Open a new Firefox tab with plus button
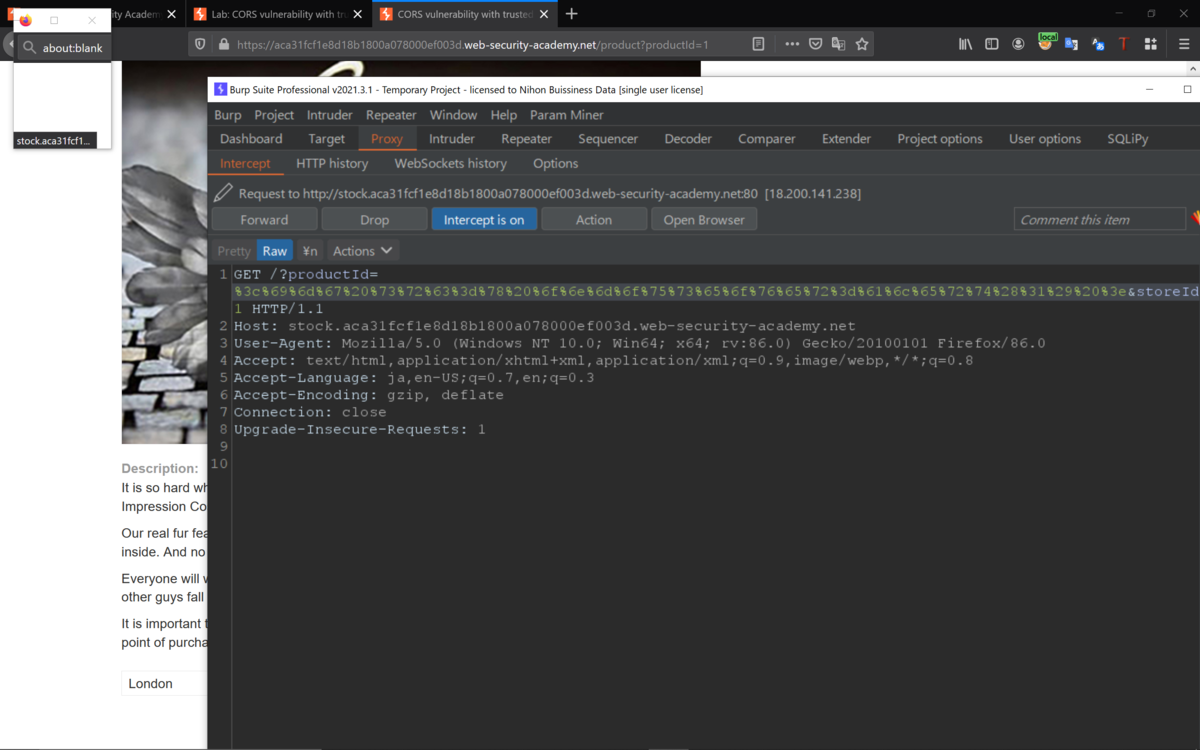 572,14
